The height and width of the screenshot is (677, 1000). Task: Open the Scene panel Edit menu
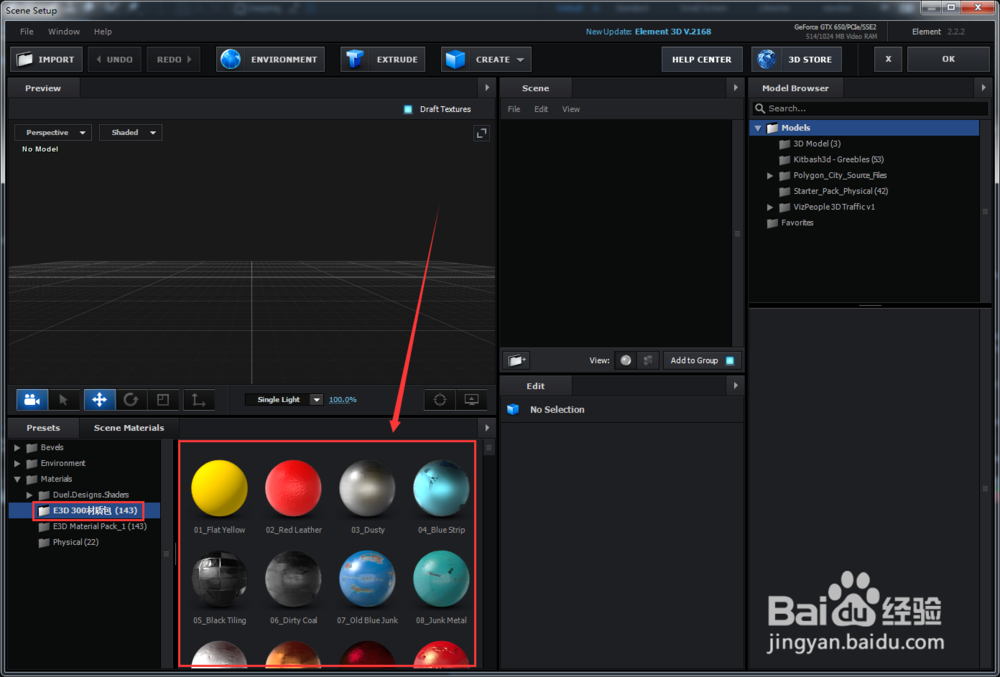pyautogui.click(x=541, y=109)
